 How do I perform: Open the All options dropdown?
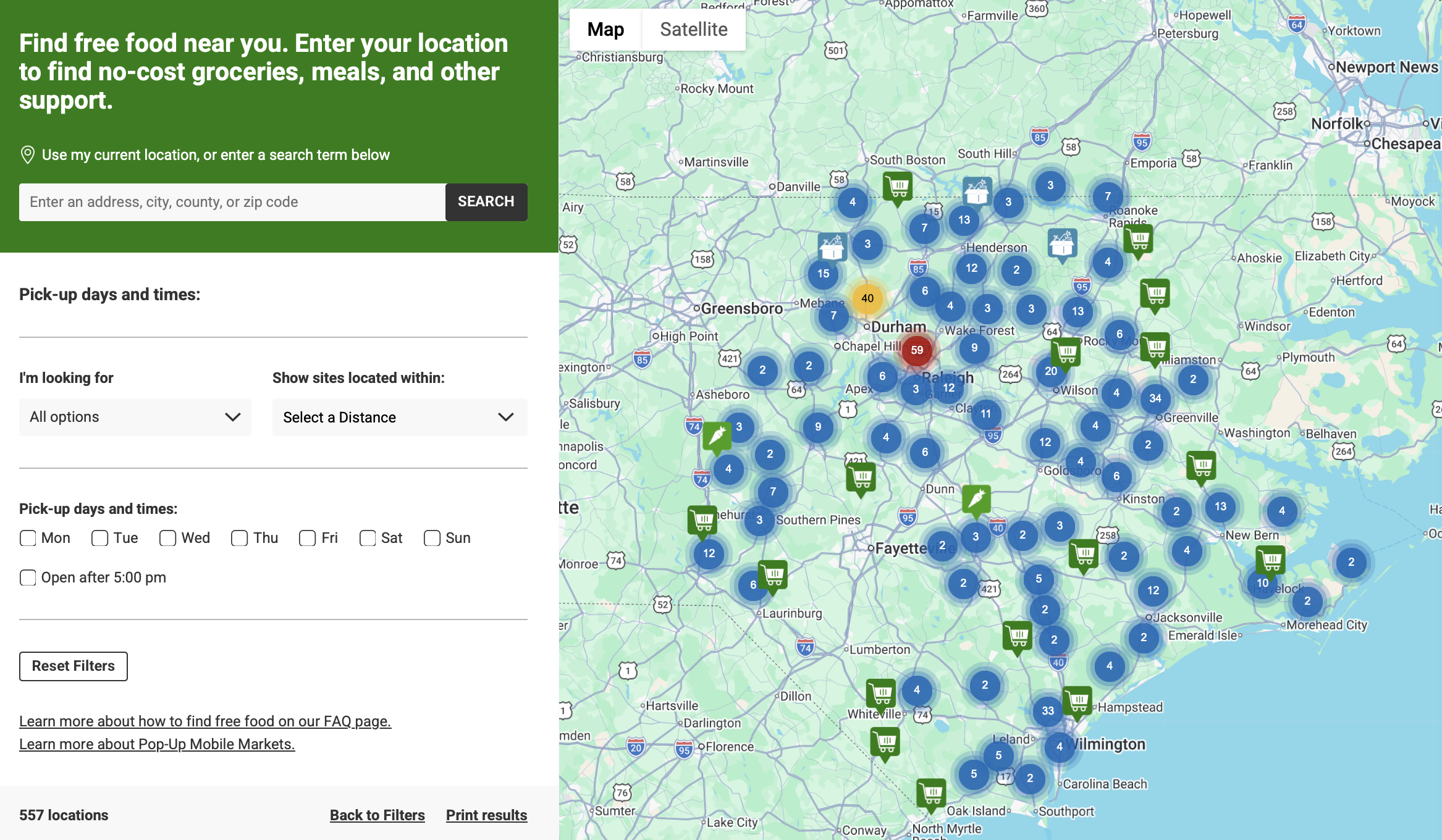tap(135, 417)
